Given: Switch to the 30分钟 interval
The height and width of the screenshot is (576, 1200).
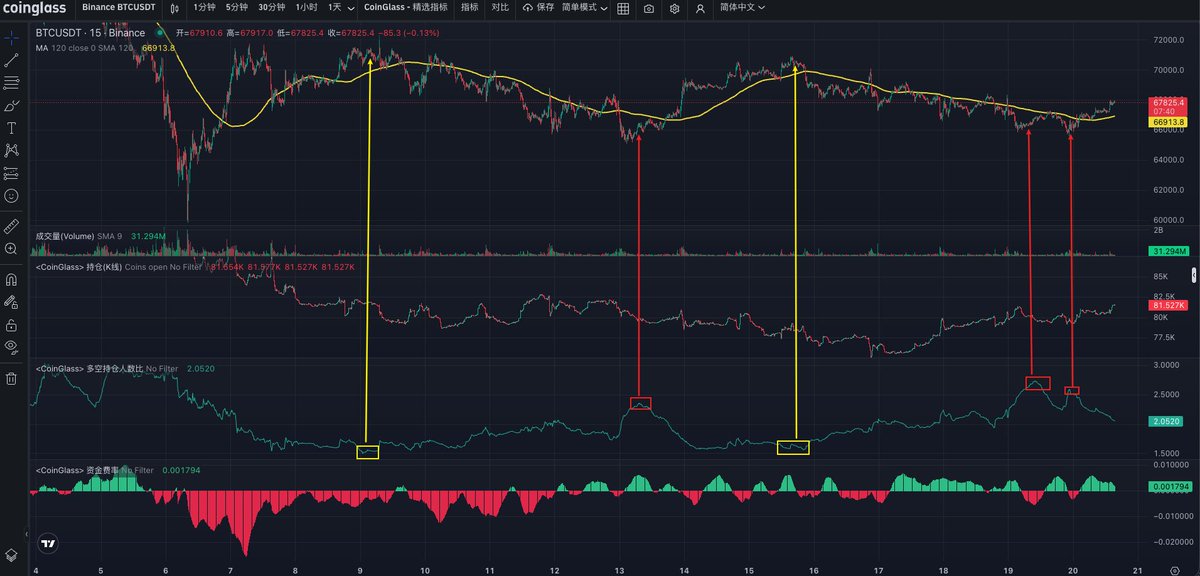Looking at the screenshot, I should pyautogui.click(x=271, y=8).
